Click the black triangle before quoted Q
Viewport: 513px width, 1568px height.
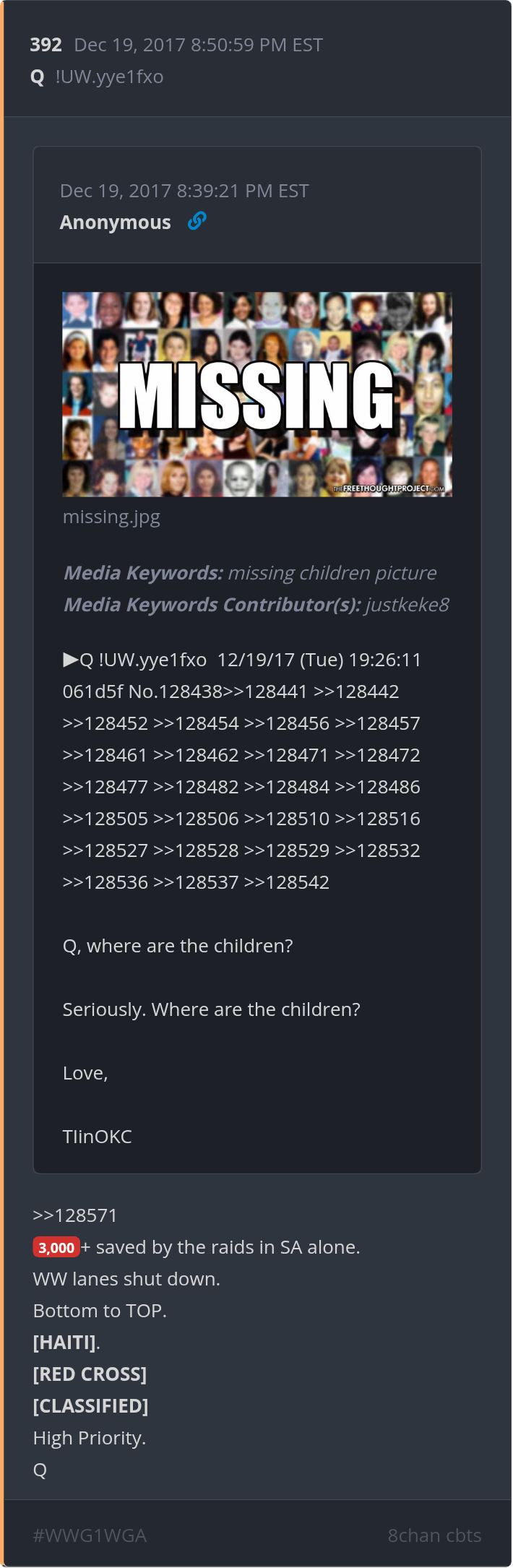(70, 659)
